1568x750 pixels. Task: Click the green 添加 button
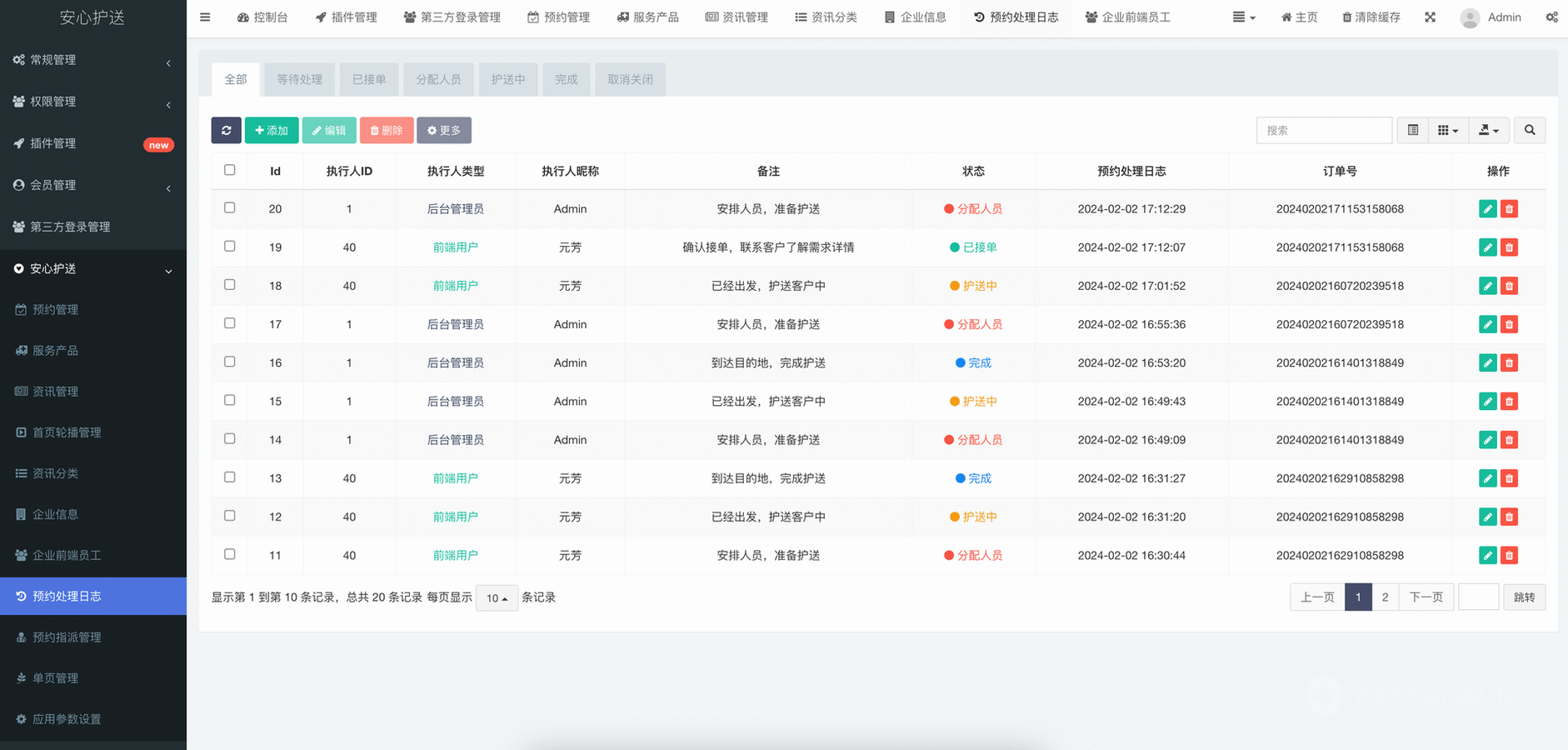pyautogui.click(x=272, y=130)
